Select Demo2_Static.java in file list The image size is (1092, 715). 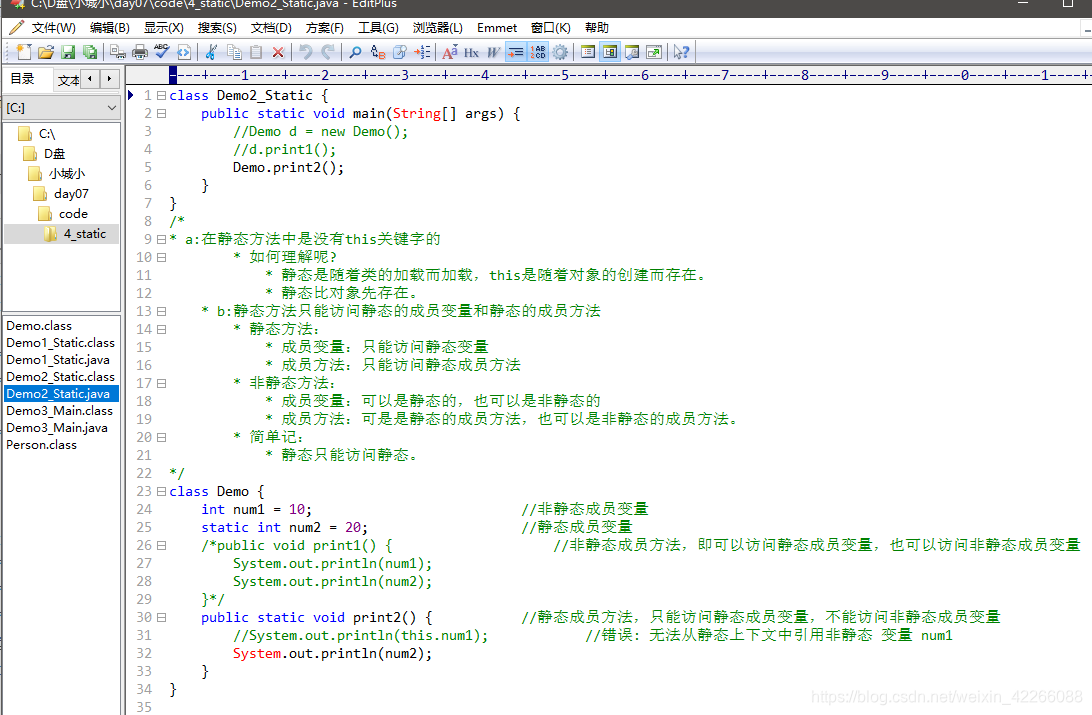click(x=61, y=394)
